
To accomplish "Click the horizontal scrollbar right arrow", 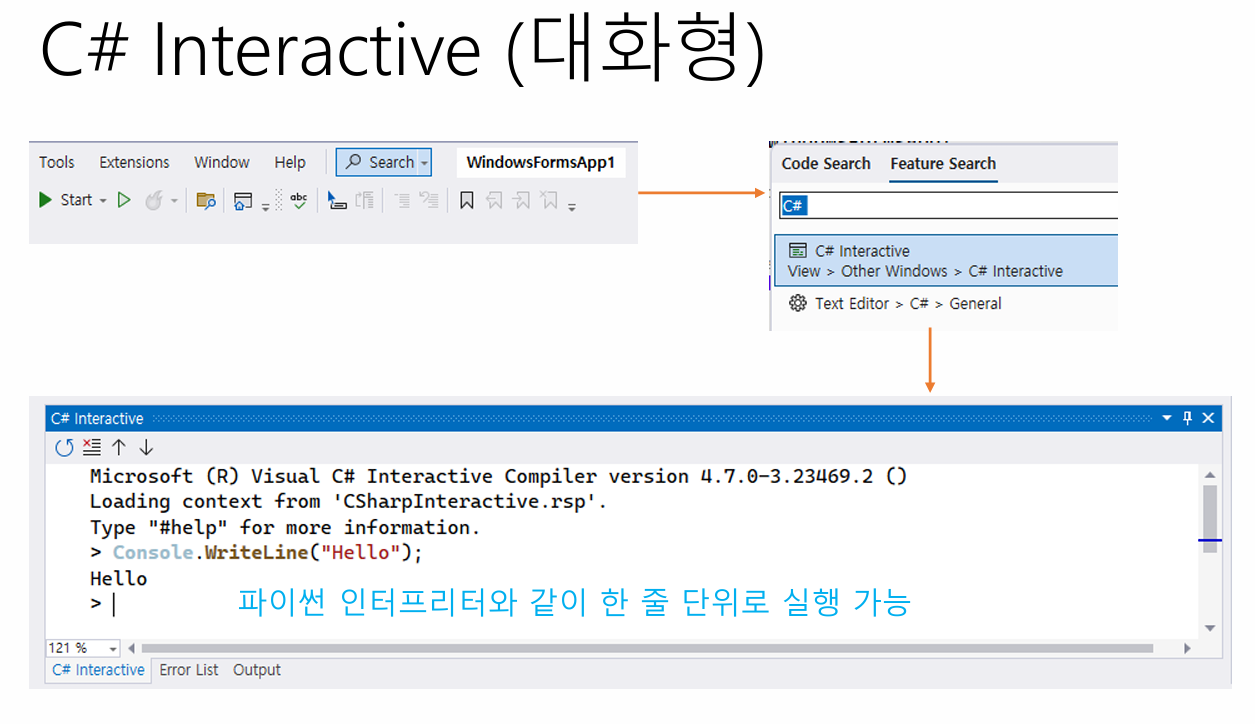I will pyautogui.click(x=1188, y=649).
